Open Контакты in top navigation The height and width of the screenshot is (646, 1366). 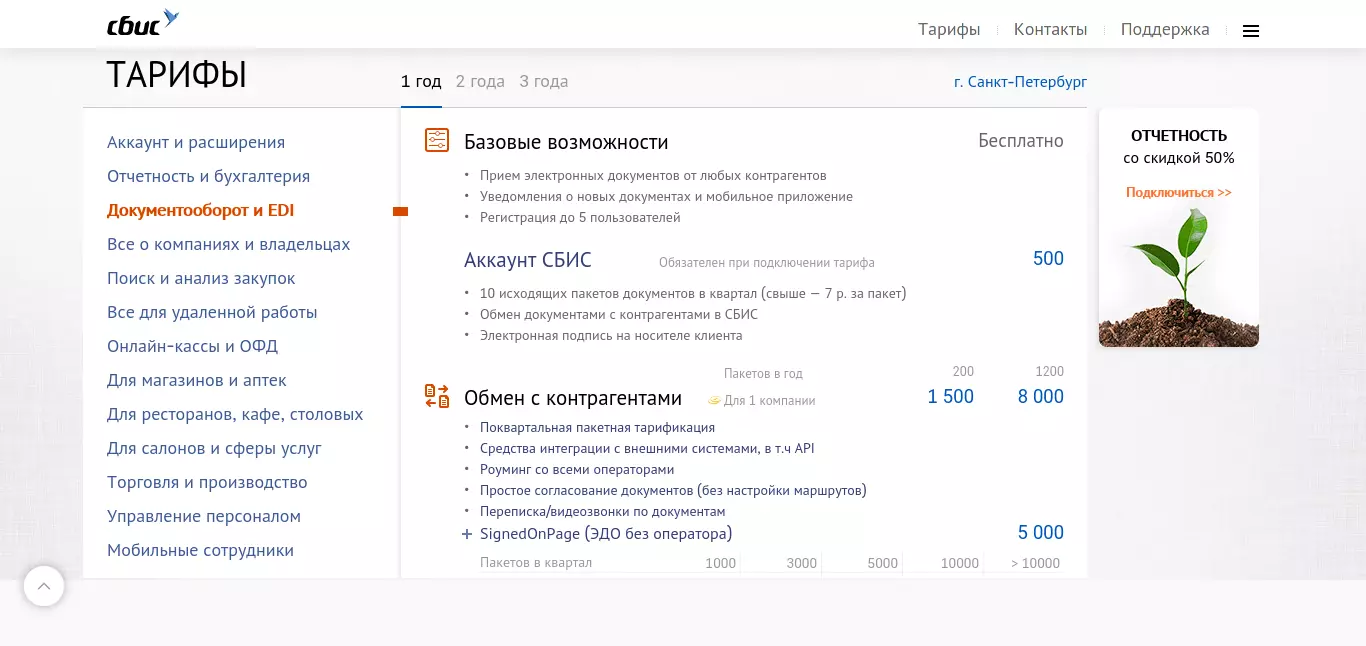point(1050,29)
